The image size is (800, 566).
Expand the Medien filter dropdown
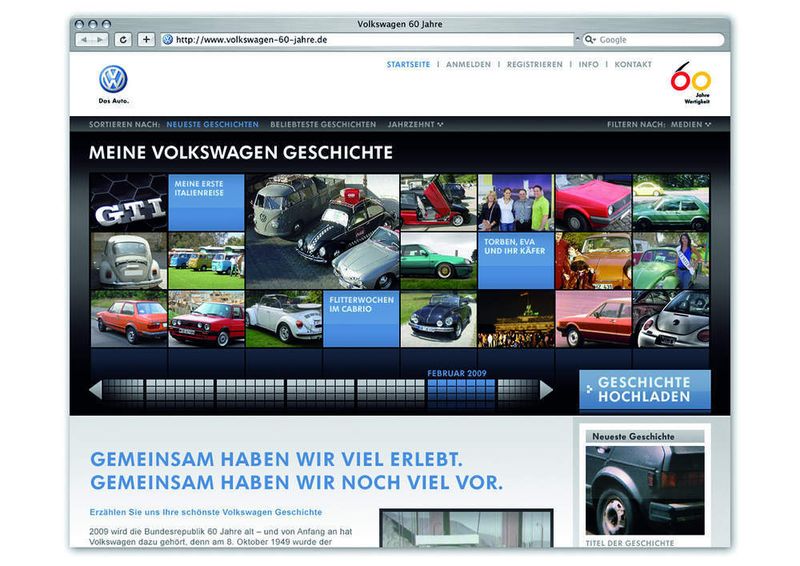691,125
